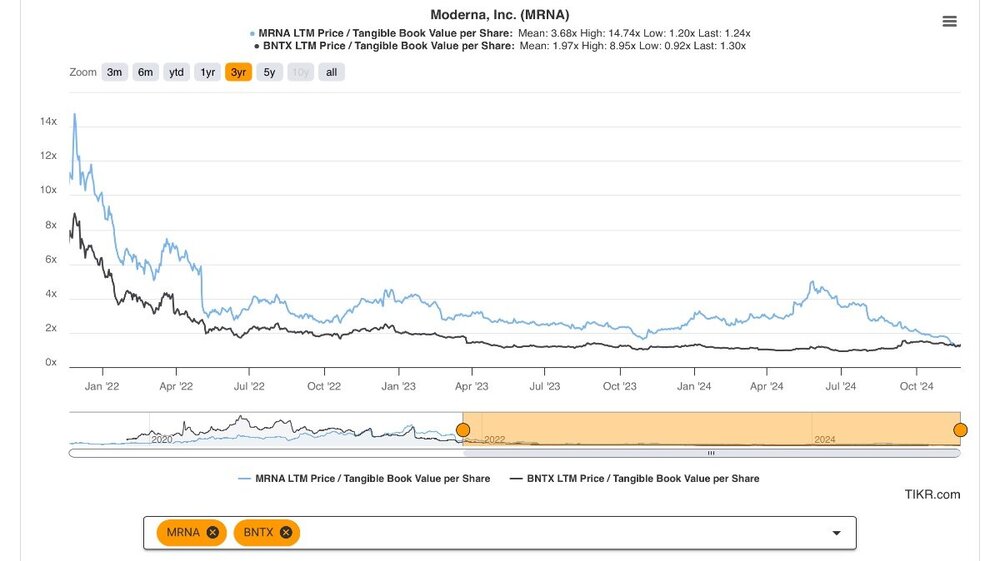
Task: Grab the right orange navigator handle
Action: coord(960,430)
